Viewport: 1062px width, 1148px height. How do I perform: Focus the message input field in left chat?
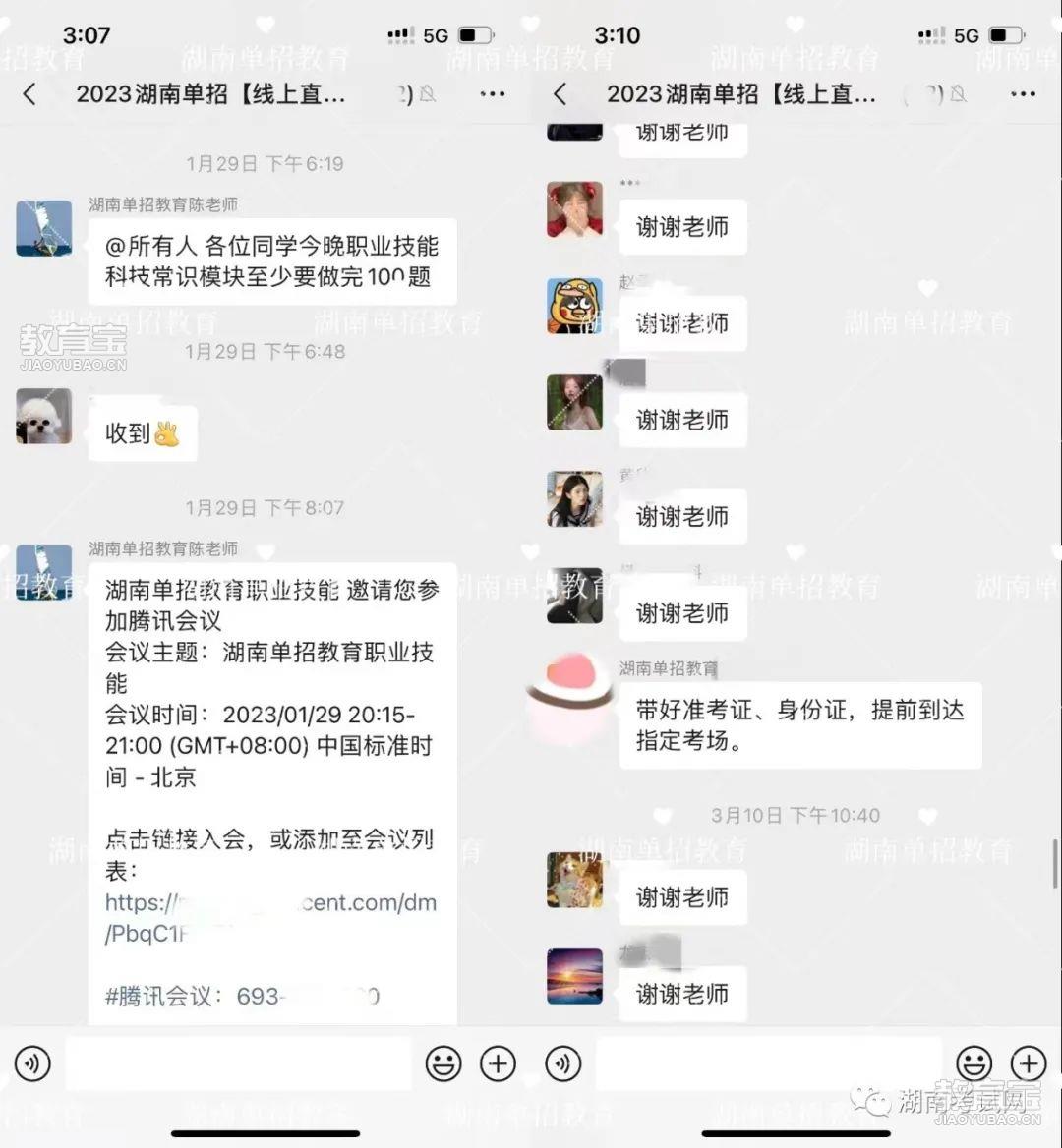(239, 1063)
